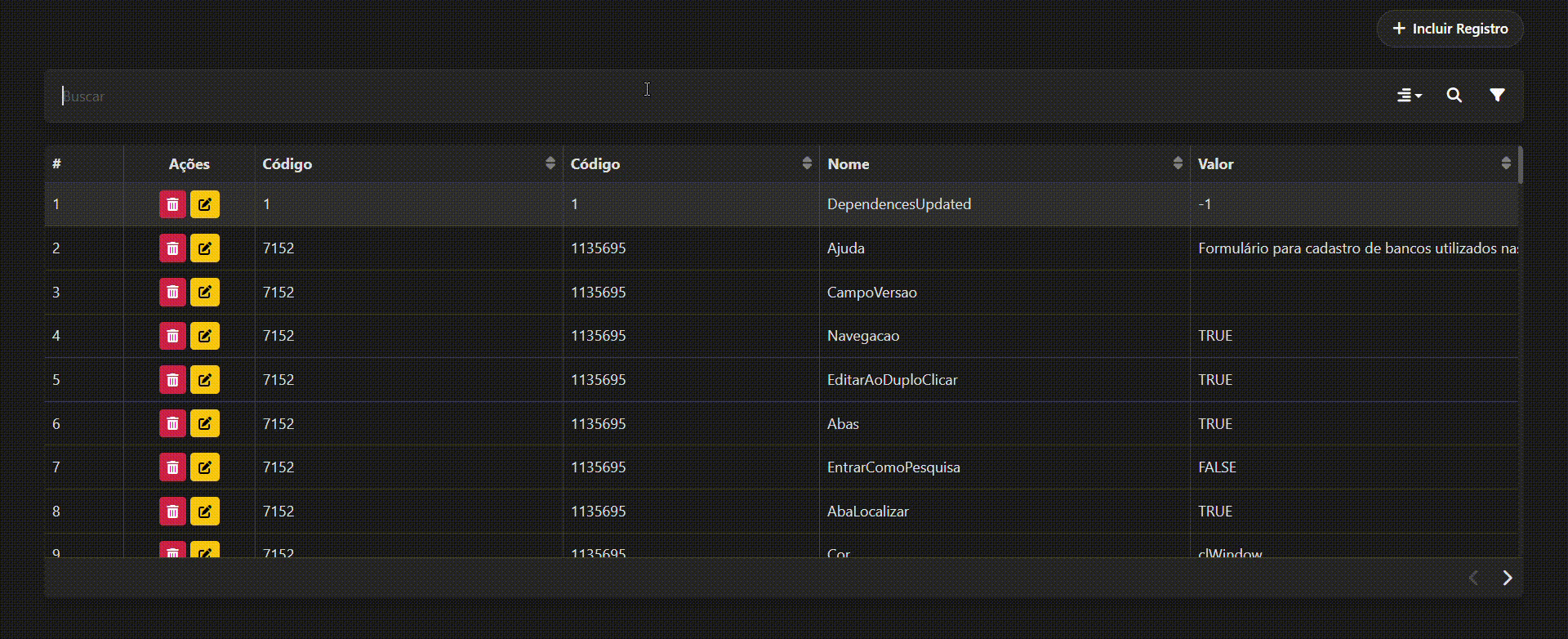Go to the previous page

(1473, 578)
